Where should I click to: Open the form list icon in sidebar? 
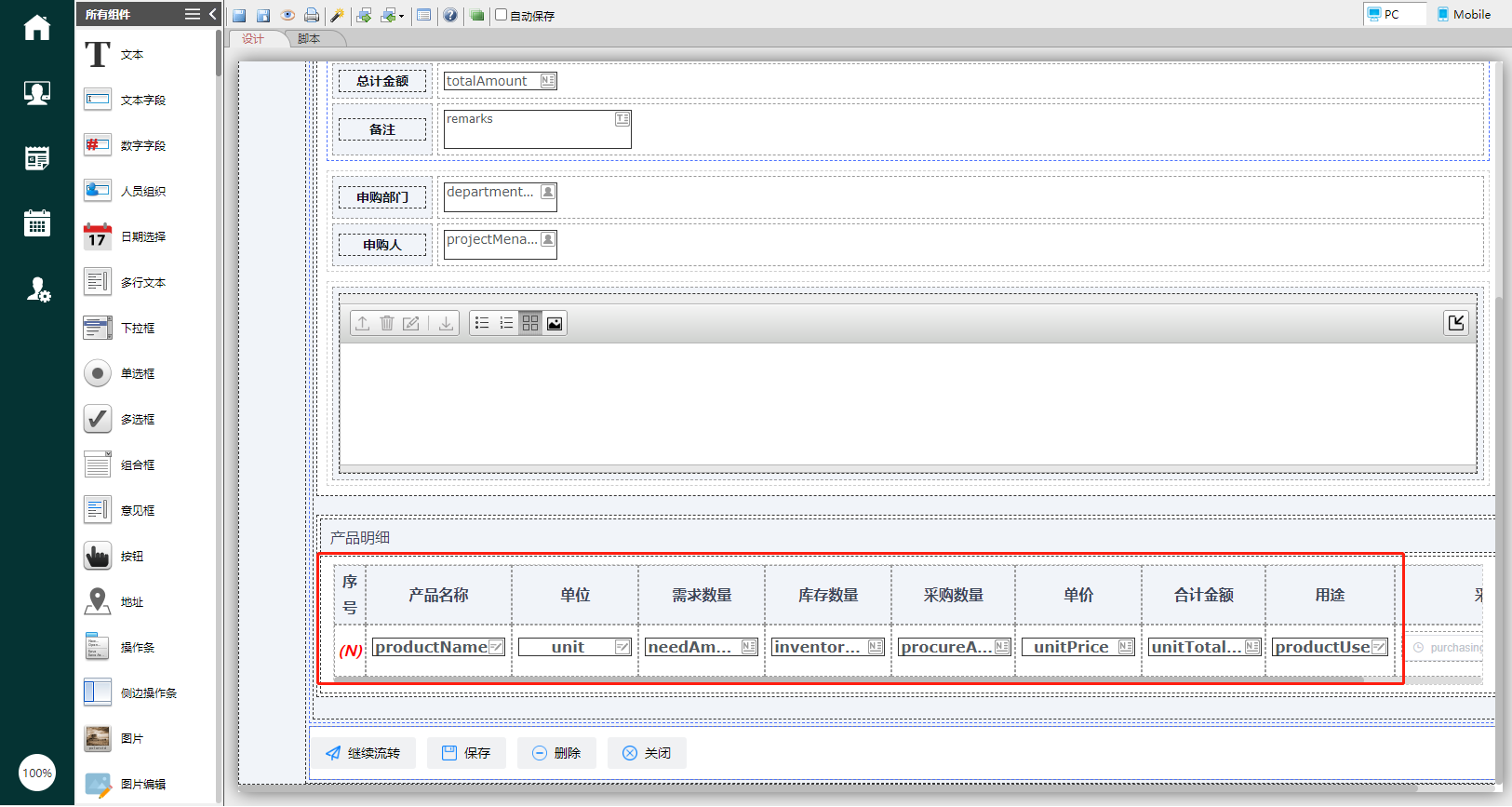click(37, 158)
